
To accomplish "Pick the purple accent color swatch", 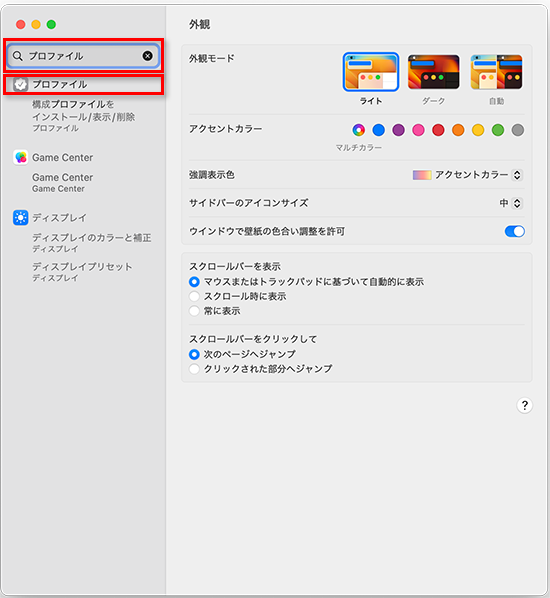I will coord(398,130).
